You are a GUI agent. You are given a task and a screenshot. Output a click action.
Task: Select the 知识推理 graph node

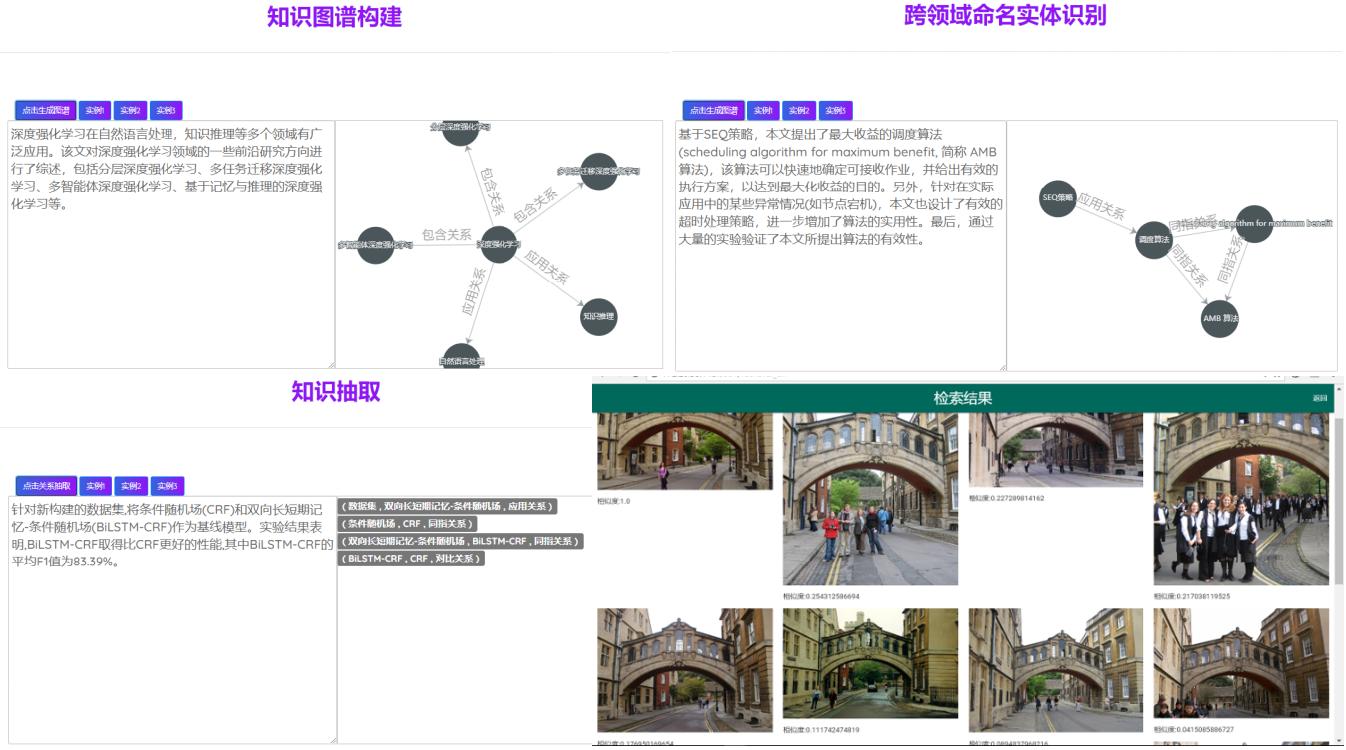598,317
